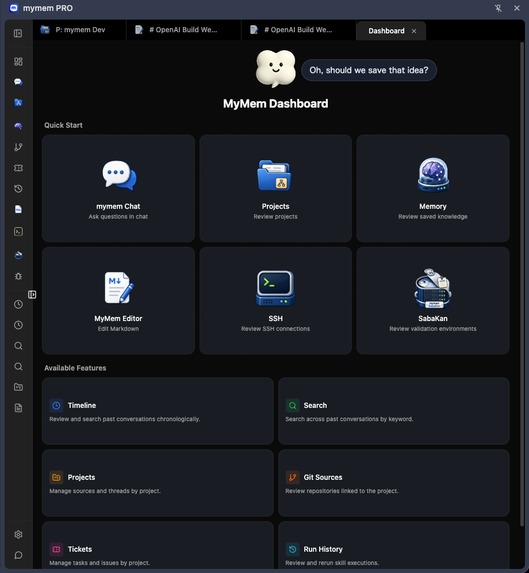This screenshot has width=529, height=573.
Task: Open the outlined file icon in sidebar
Action: coord(18,408)
